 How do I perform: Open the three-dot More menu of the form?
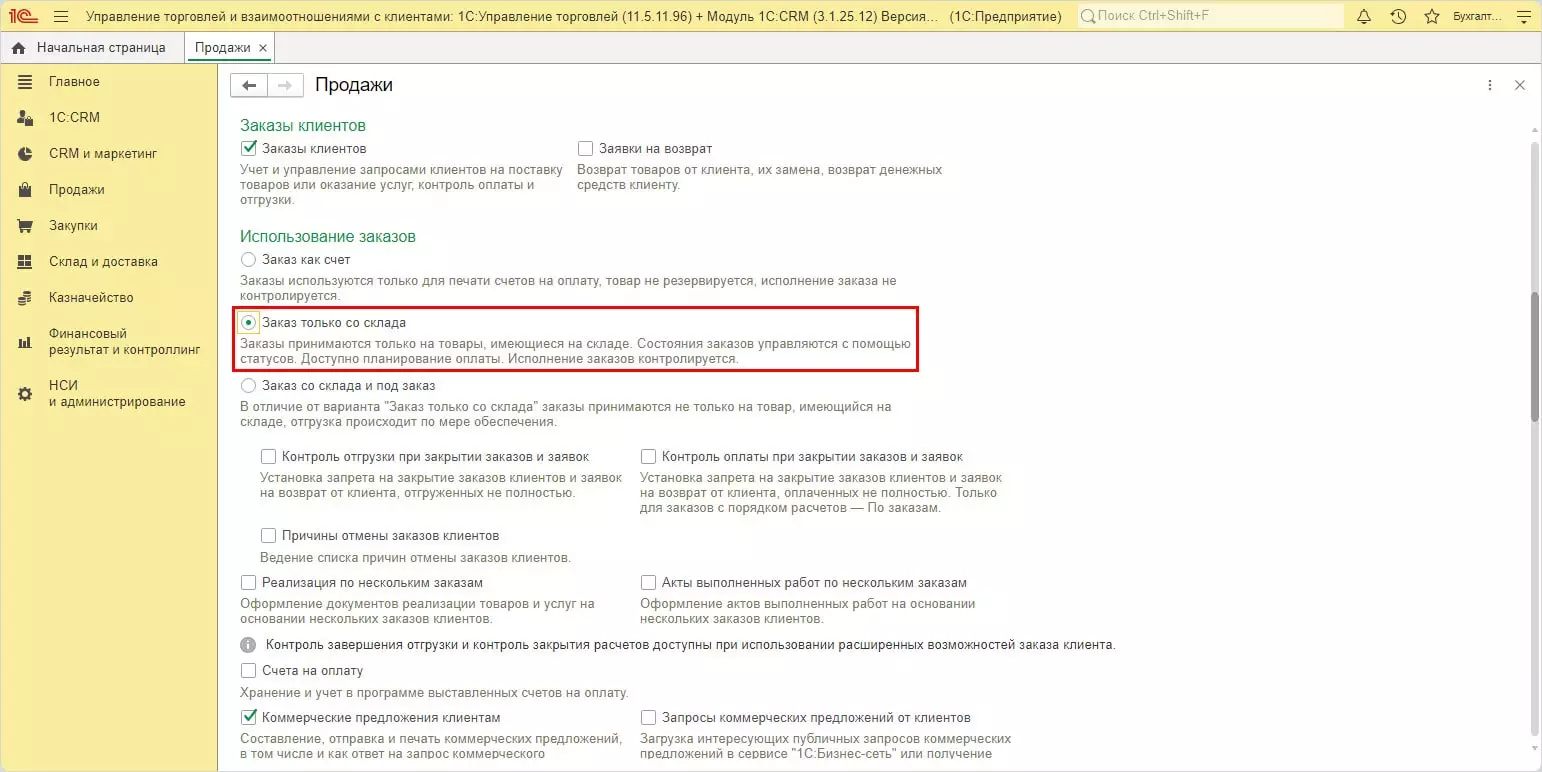[x=1490, y=86]
